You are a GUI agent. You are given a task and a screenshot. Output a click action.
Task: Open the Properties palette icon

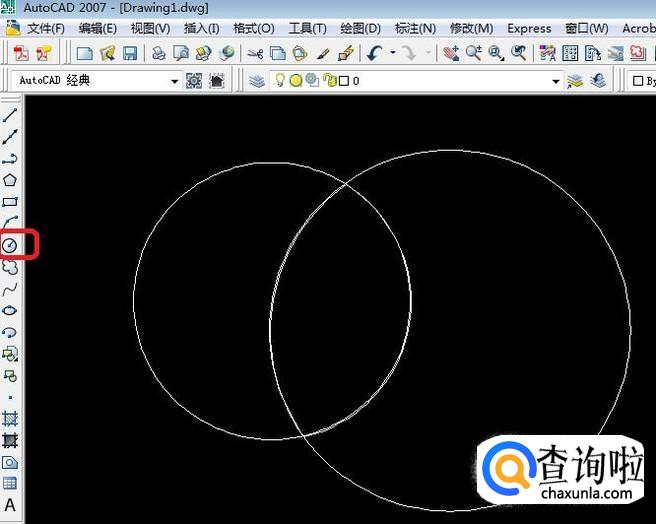click(x=547, y=54)
